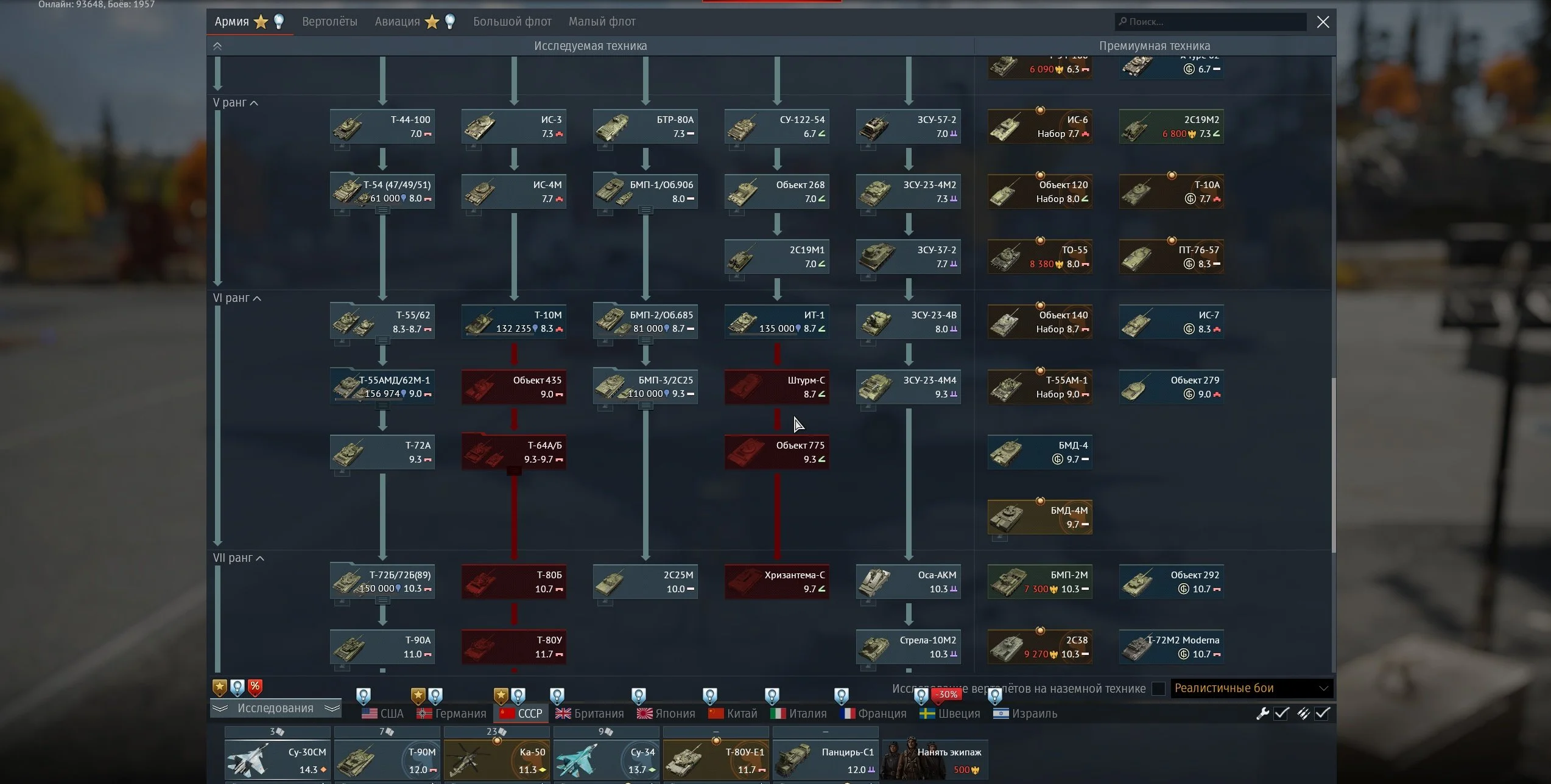Switch to the Вертолёты tab

(329, 22)
